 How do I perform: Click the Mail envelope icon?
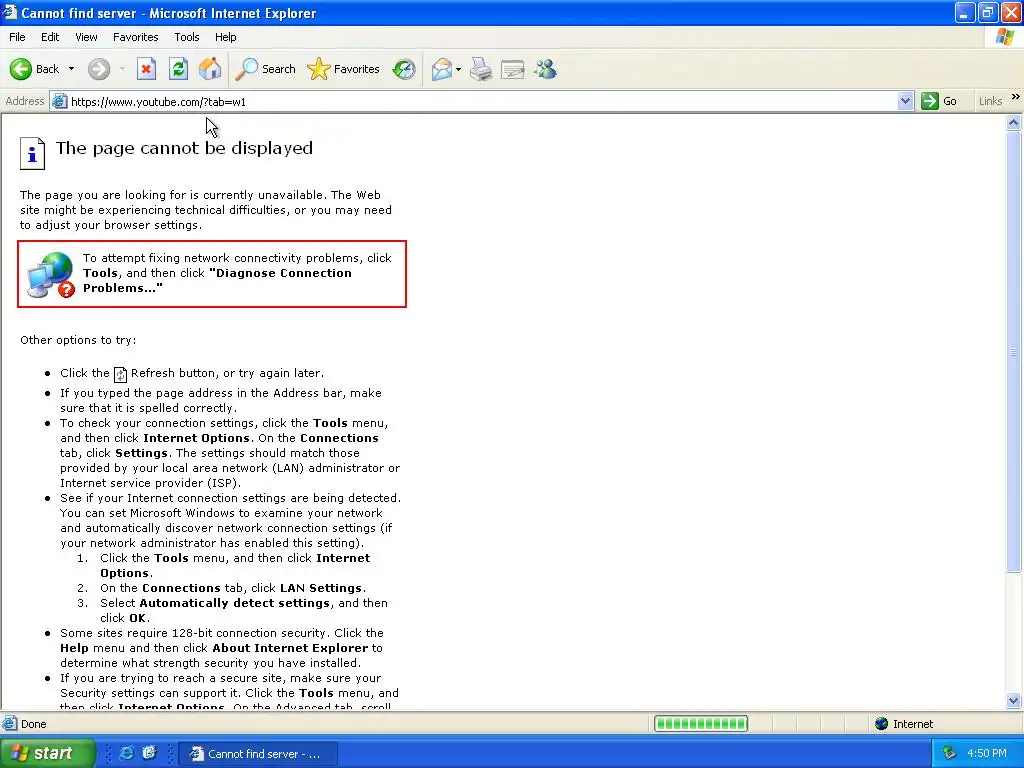442,69
